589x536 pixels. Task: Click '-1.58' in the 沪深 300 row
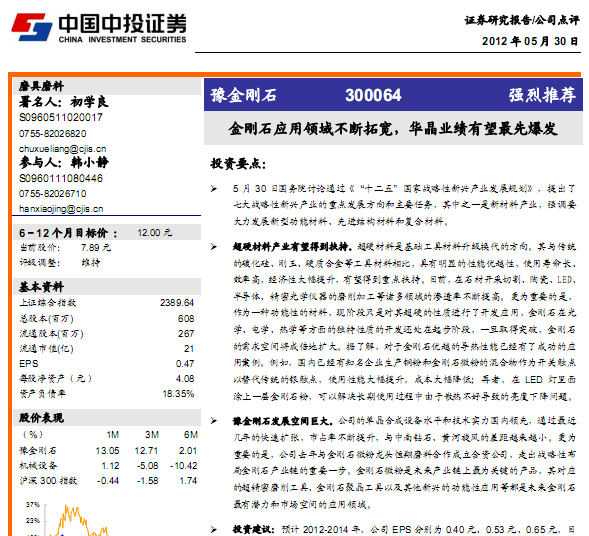148,480
